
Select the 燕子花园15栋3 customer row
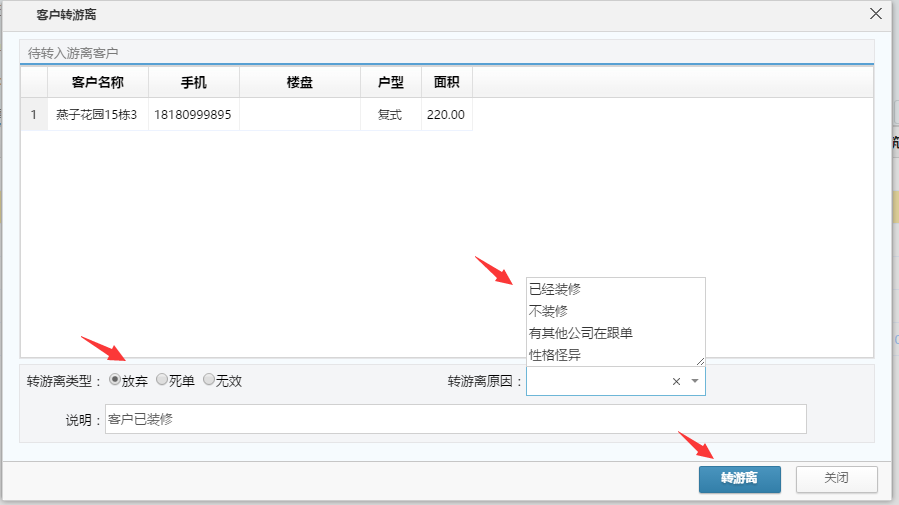tap(97, 115)
